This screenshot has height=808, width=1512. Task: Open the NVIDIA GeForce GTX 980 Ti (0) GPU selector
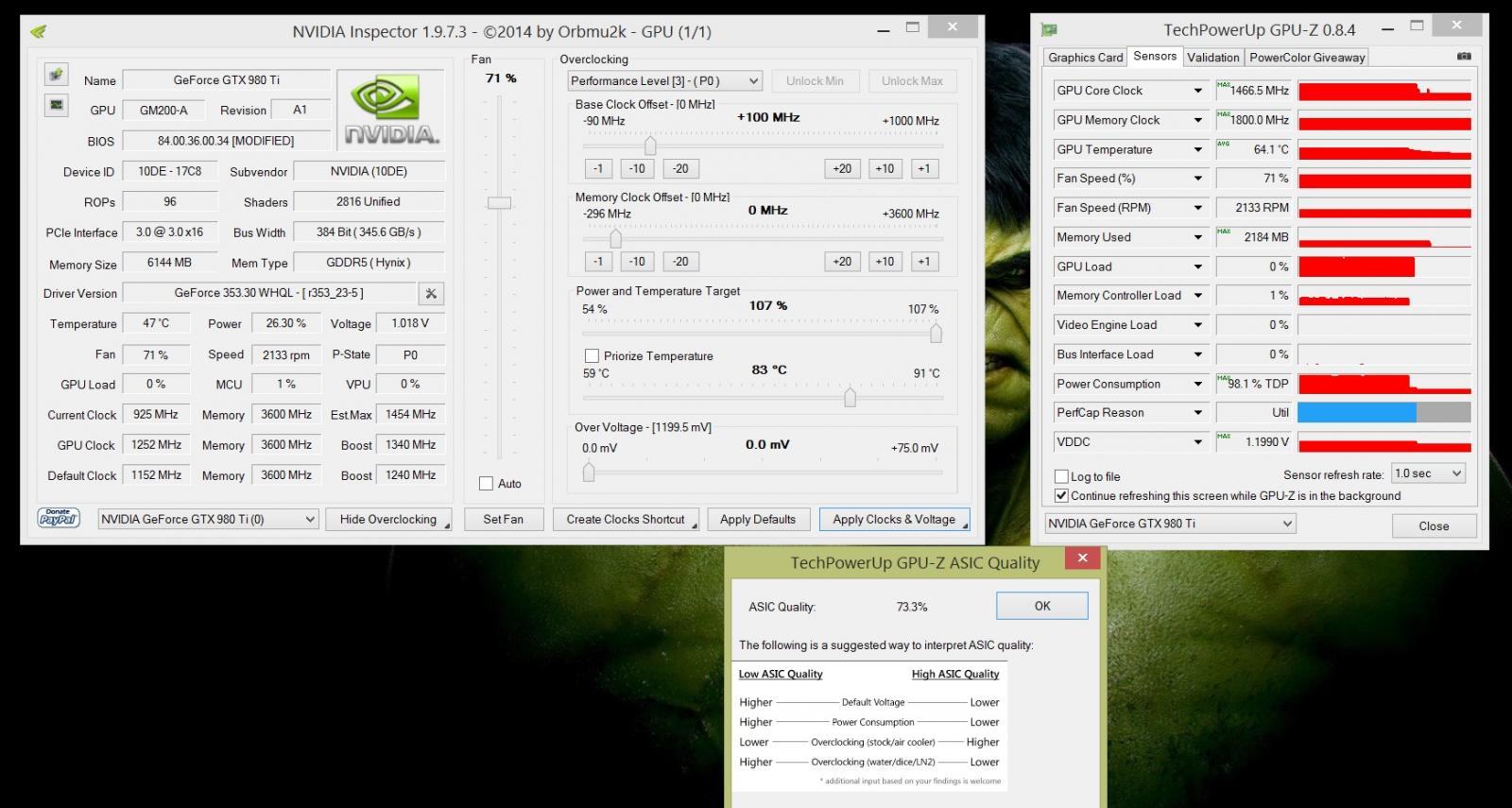[208, 519]
